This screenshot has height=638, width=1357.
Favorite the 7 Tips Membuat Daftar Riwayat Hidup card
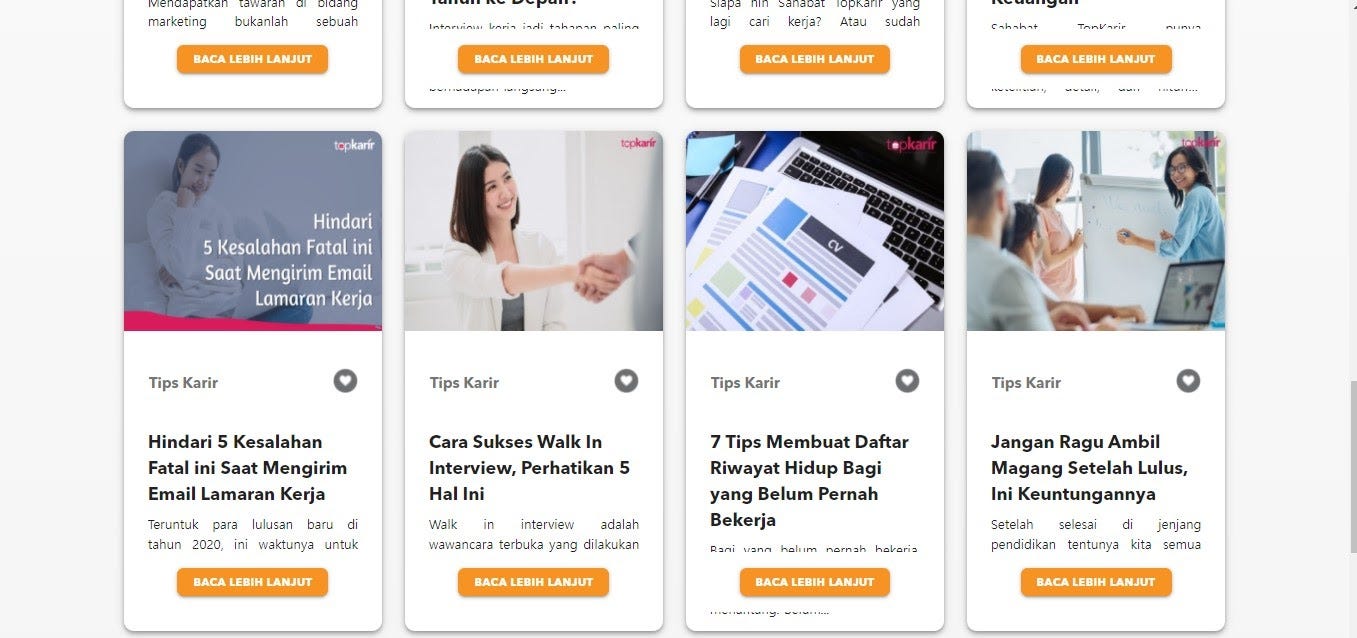pos(907,381)
